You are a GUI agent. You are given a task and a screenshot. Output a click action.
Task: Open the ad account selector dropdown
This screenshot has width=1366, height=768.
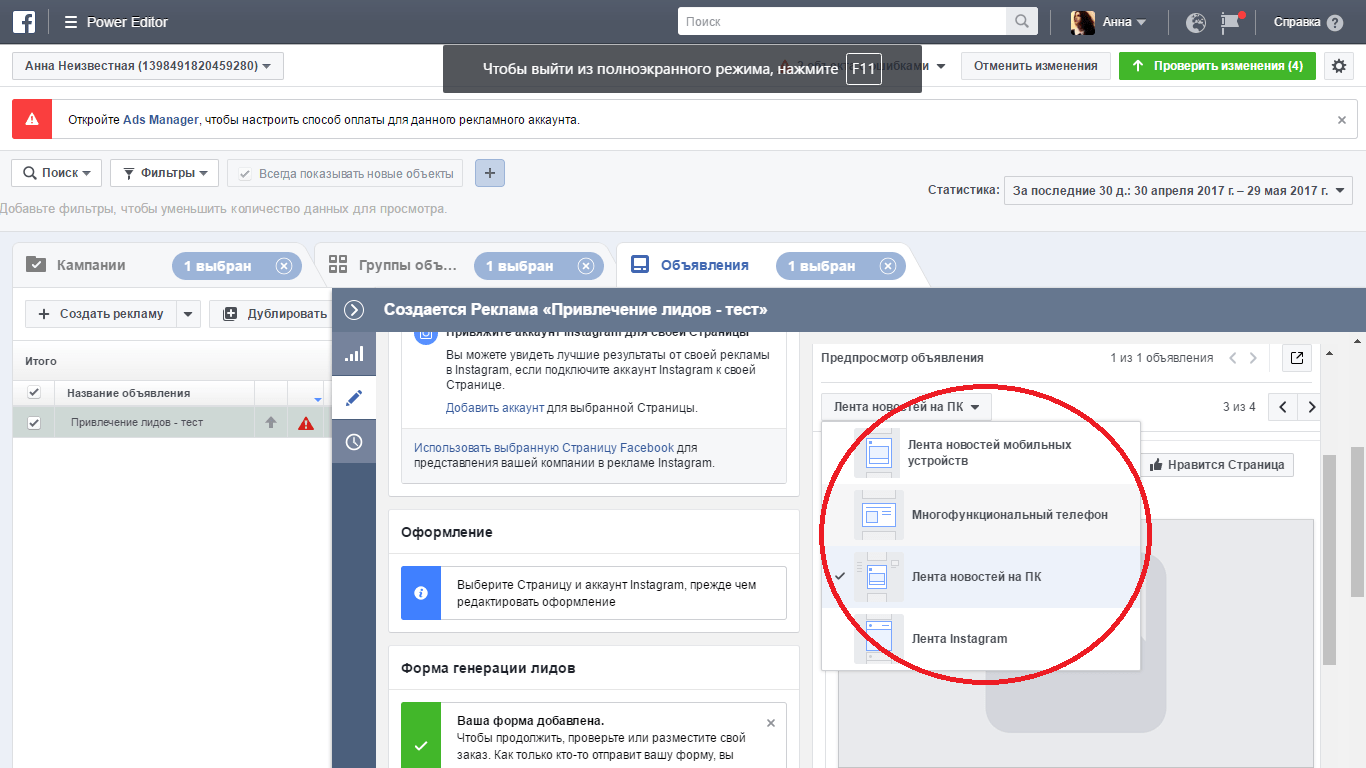(x=148, y=66)
